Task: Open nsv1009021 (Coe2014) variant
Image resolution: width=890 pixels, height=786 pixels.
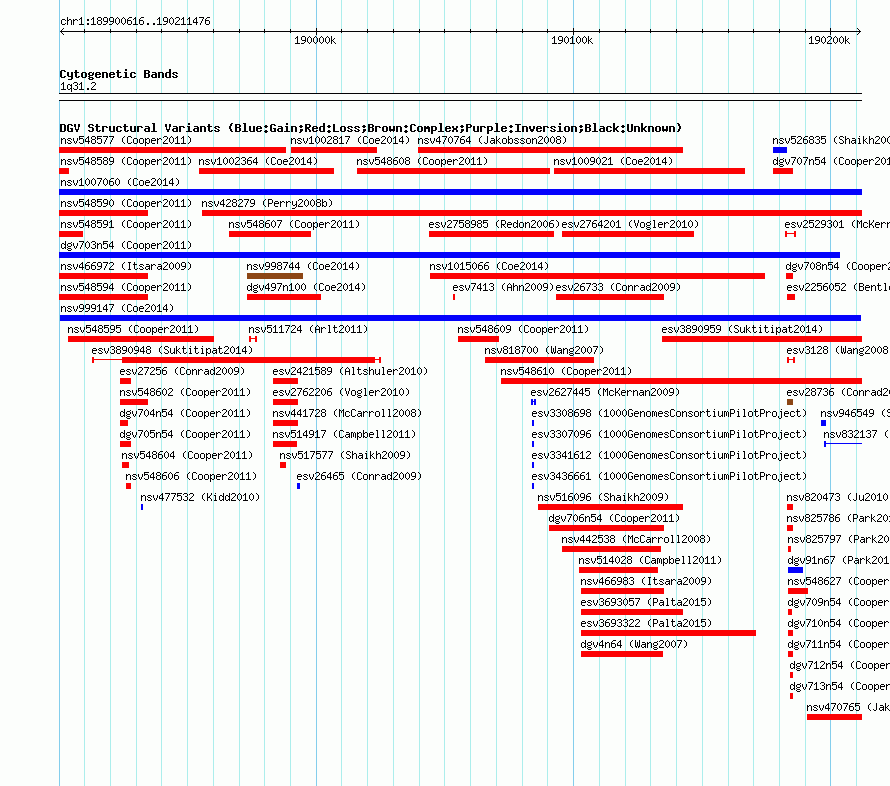Action: 613,161
